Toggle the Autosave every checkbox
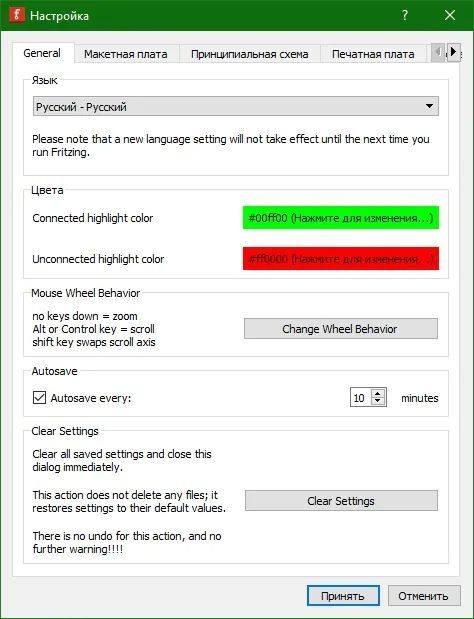Viewport: 474px width, 619px height. point(39,398)
